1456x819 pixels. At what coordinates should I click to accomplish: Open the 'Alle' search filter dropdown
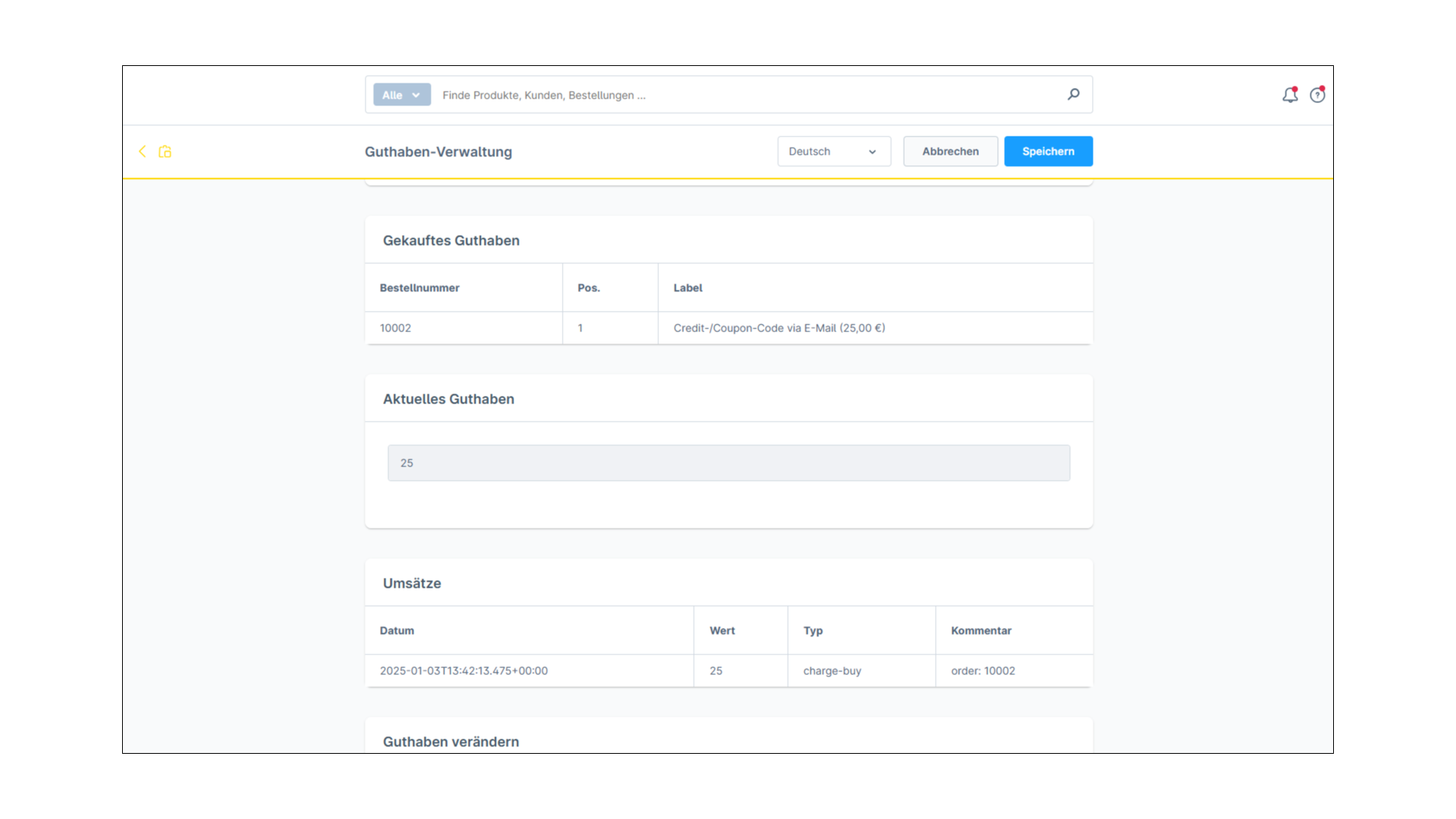402,95
